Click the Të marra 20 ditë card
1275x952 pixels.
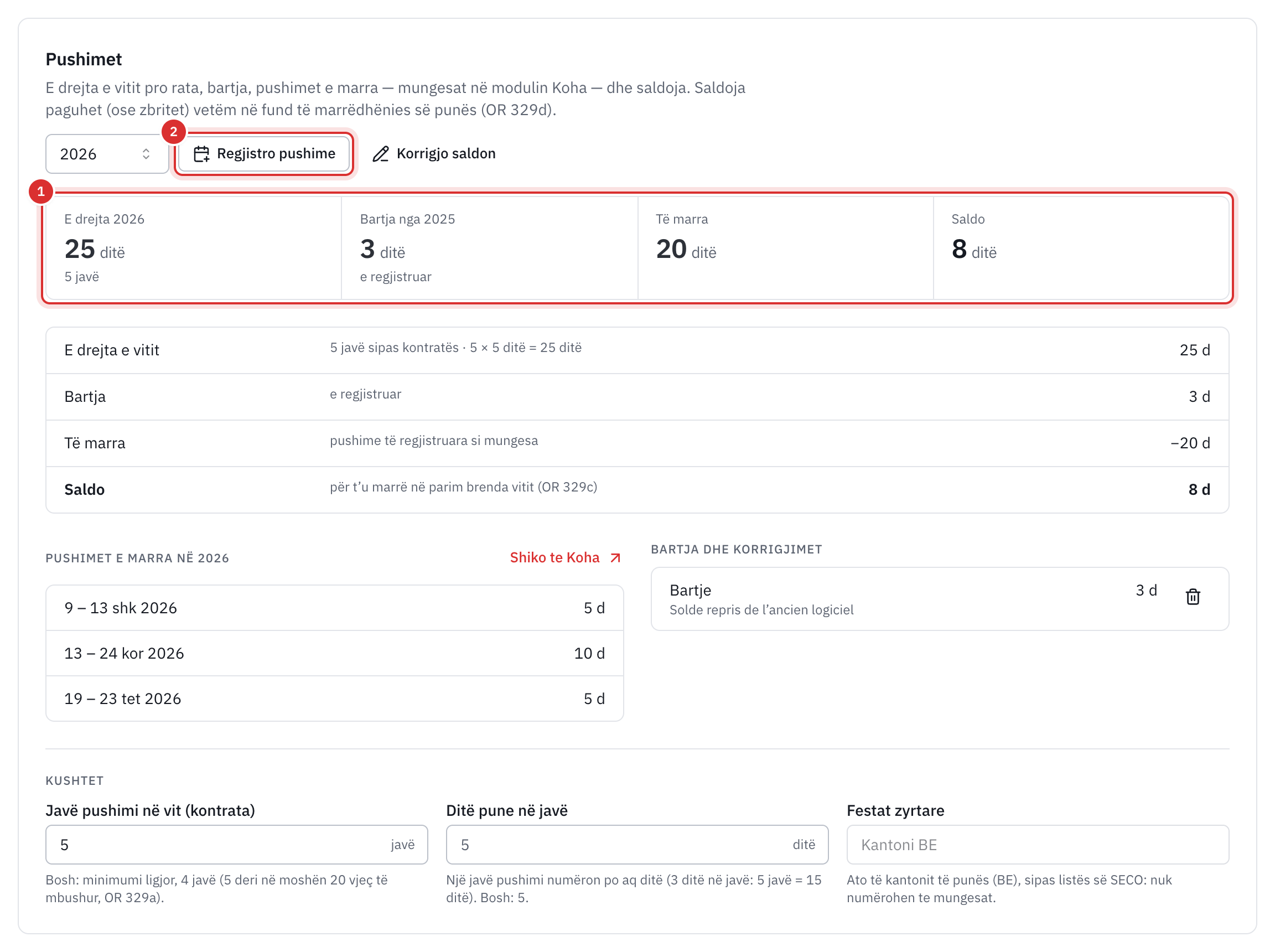pyautogui.click(x=785, y=248)
